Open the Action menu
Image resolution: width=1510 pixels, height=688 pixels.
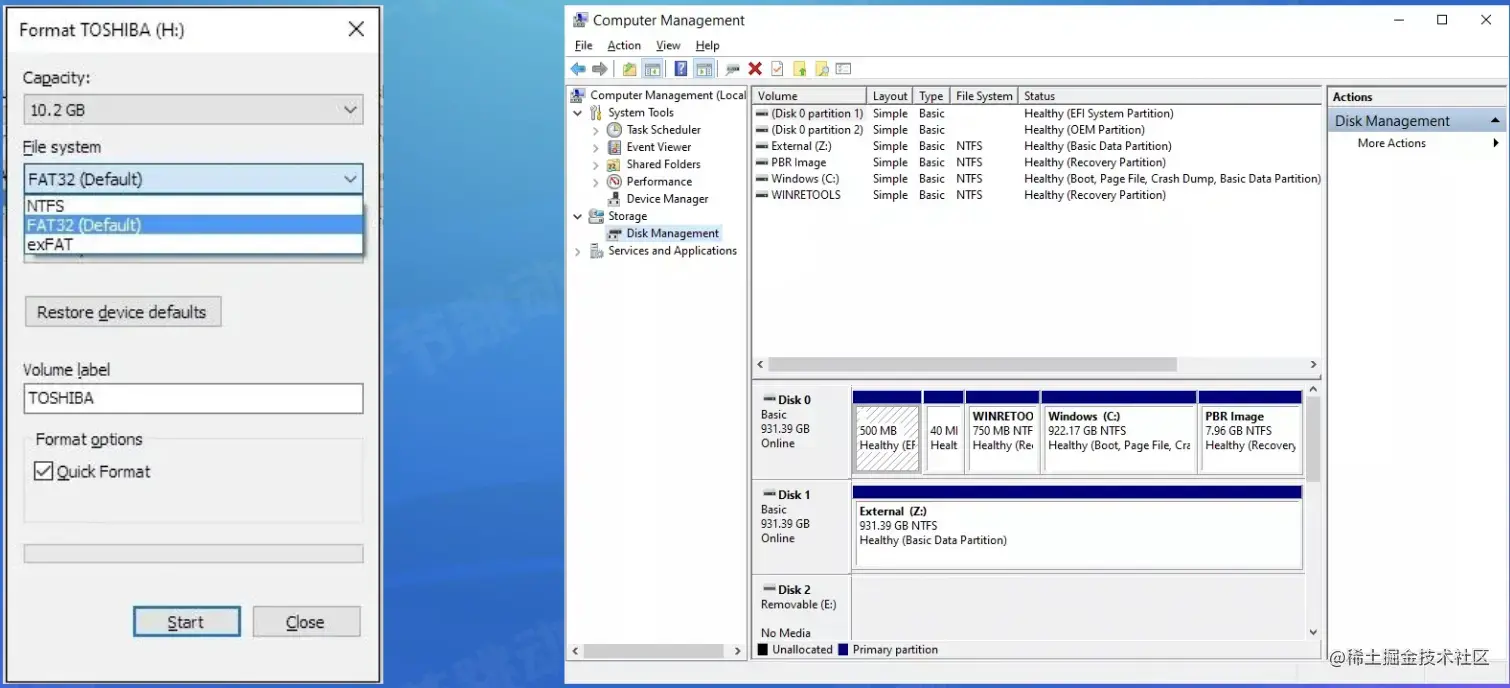624,46
